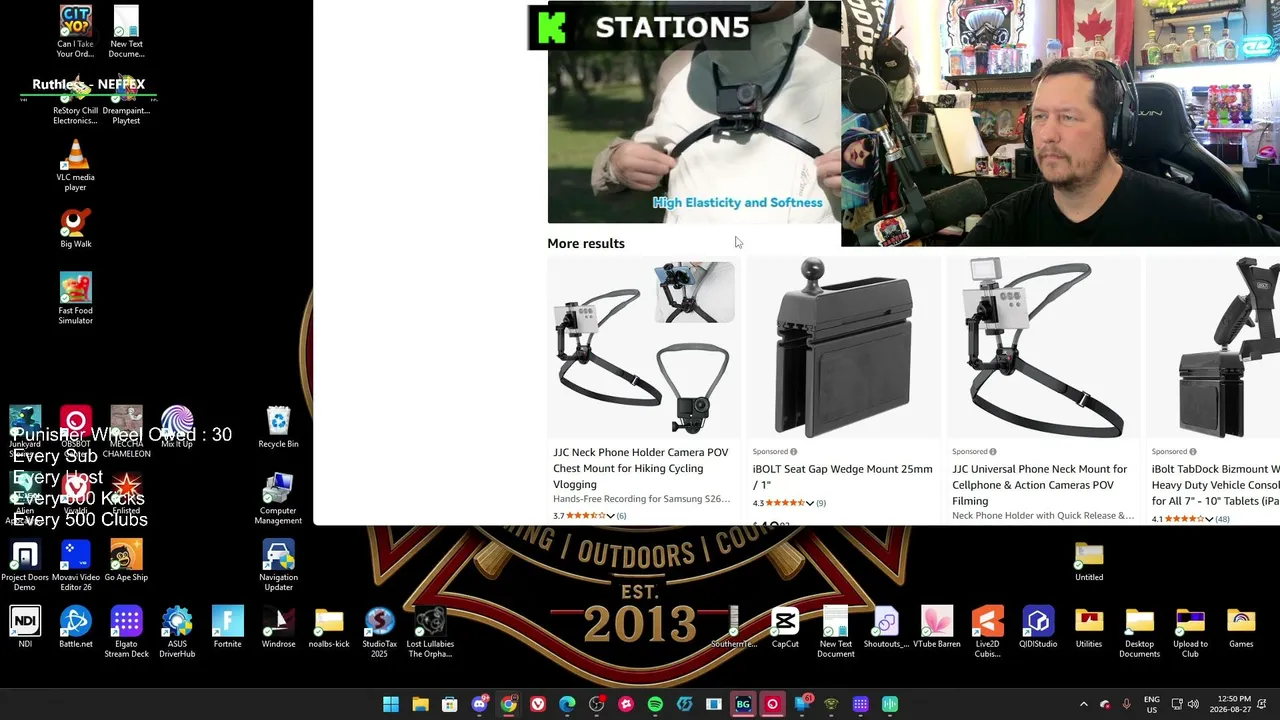Select the StudioTax 2025 desktop icon
The height and width of the screenshot is (720, 1280).
click(379, 632)
